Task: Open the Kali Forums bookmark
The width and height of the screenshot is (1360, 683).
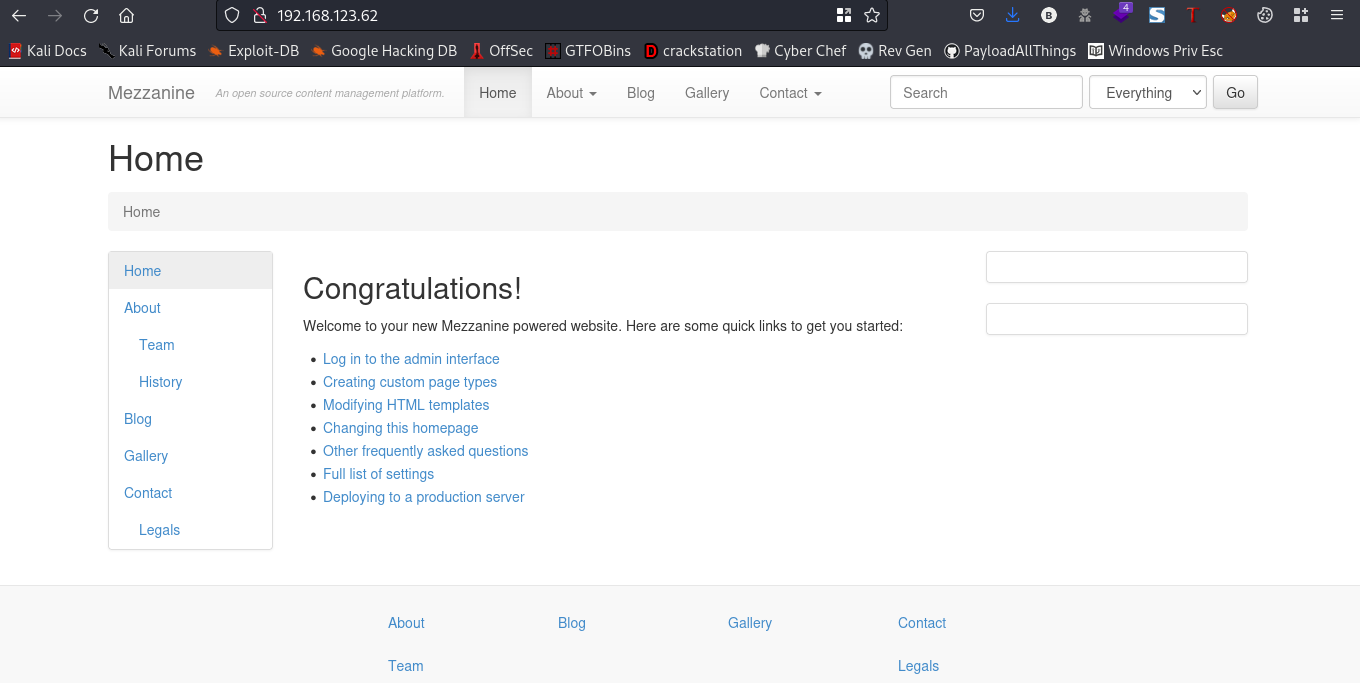Action: 147,50
